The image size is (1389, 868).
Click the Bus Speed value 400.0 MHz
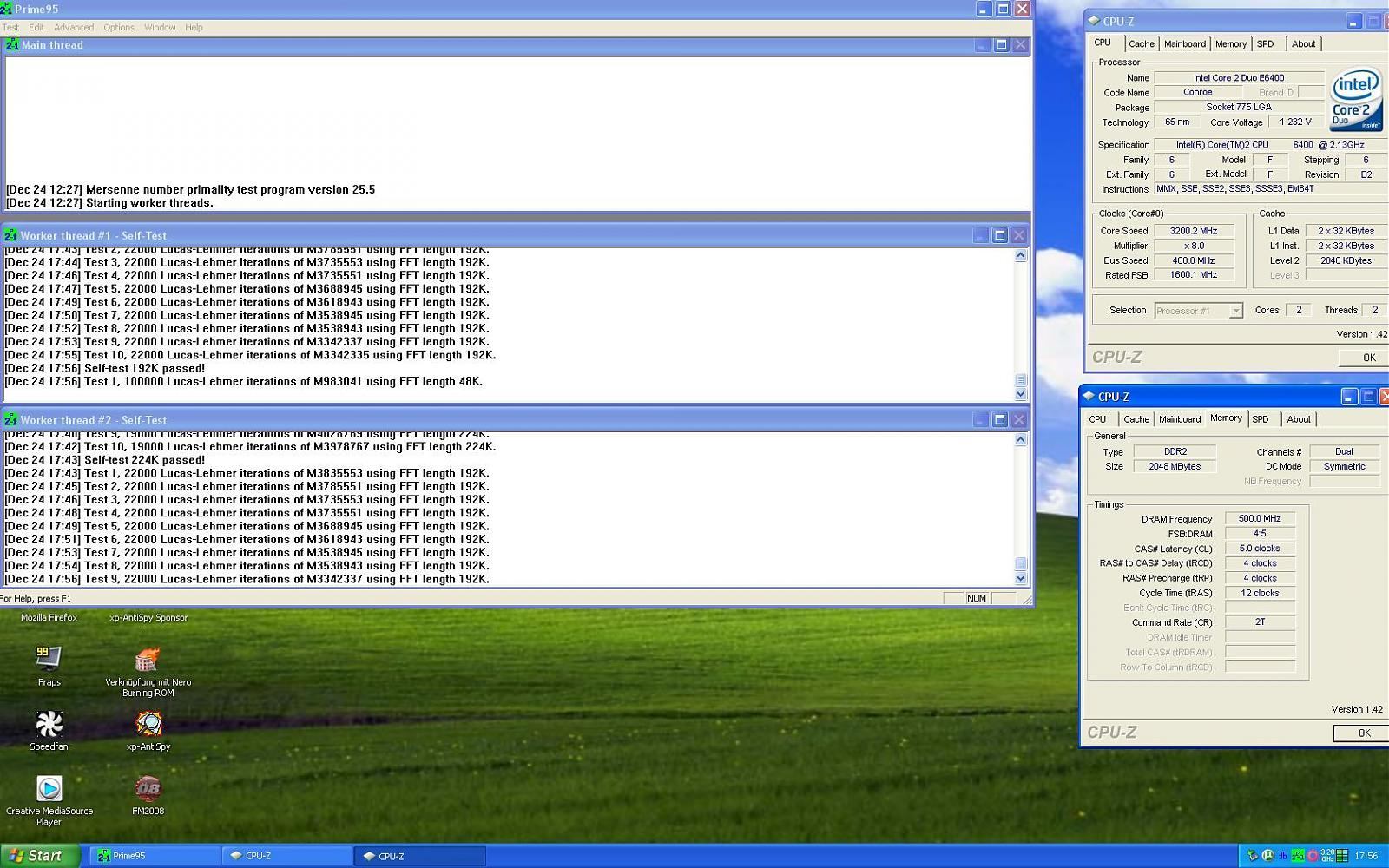[1194, 260]
